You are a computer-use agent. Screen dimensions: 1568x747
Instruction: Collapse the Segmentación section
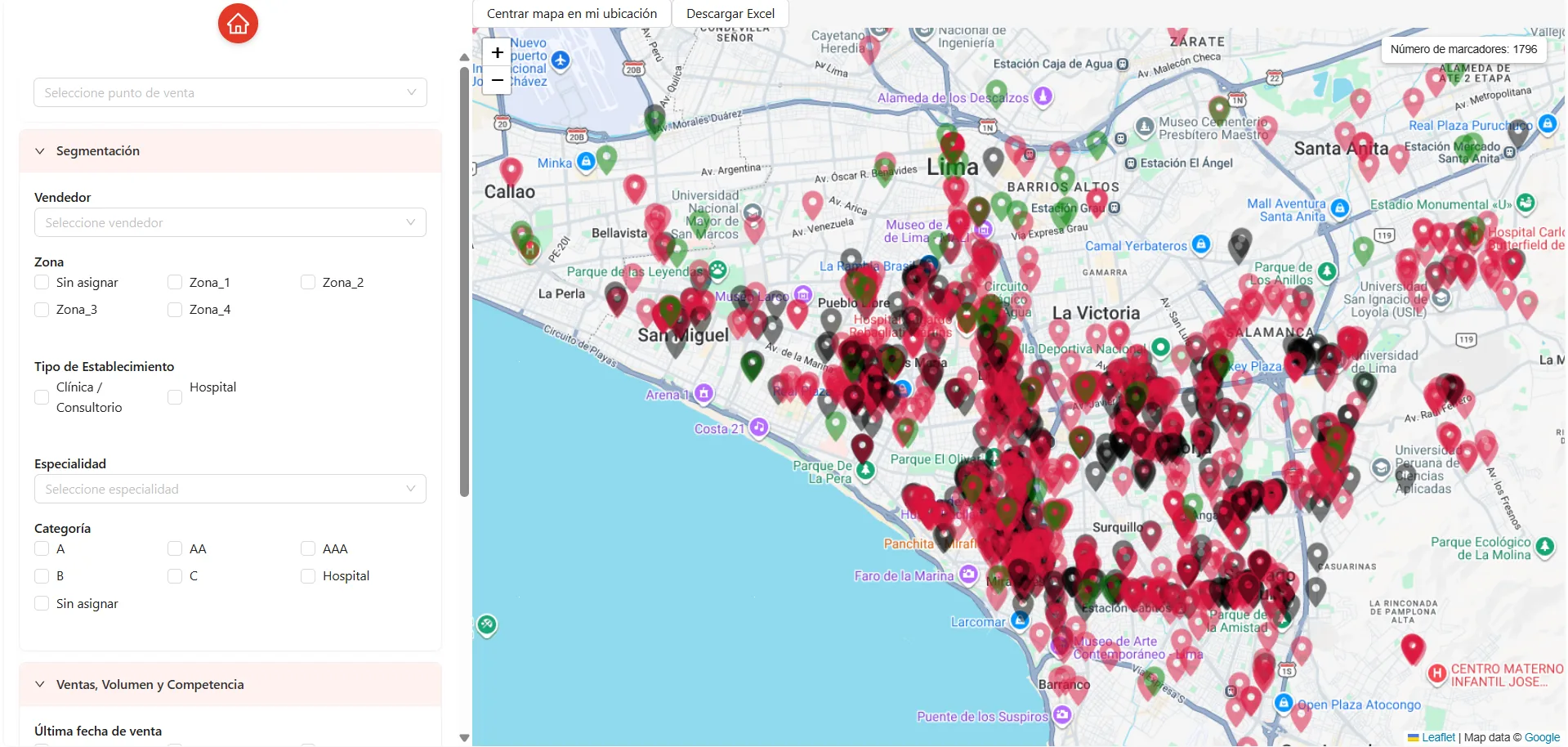[x=230, y=150]
